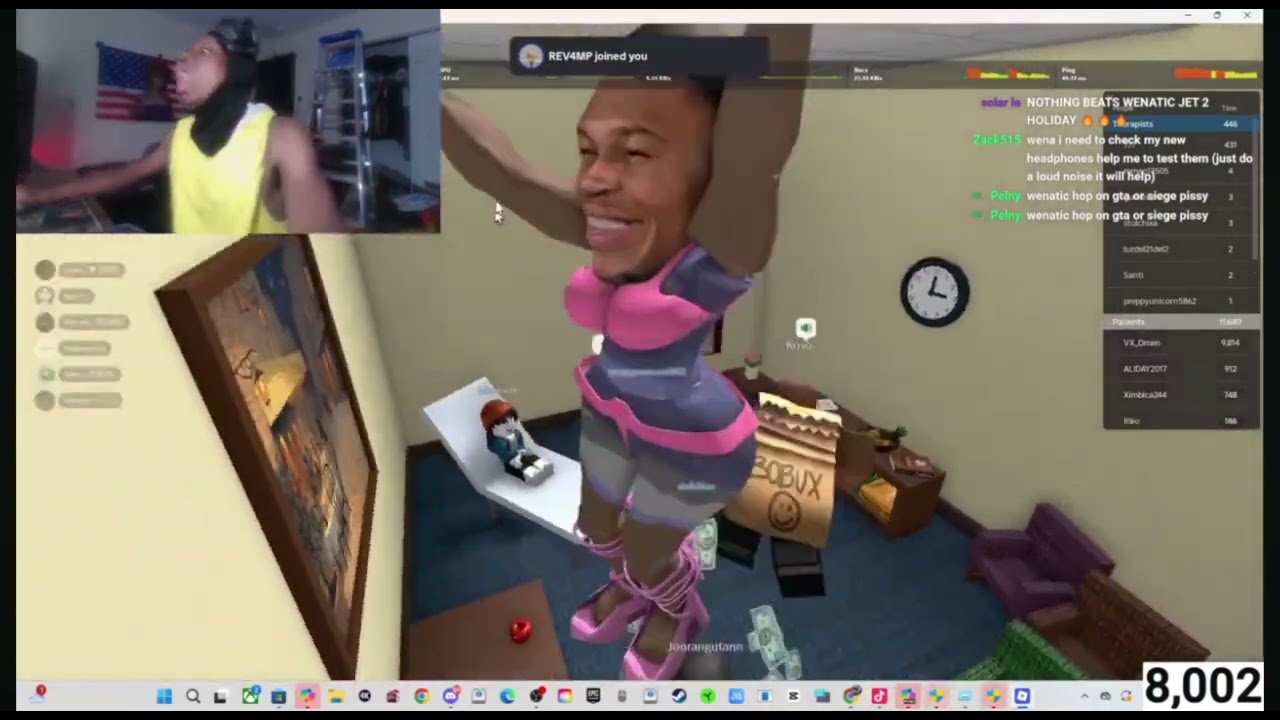Expand the system tray hidden icons chevron
Viewport: 1280px width, 720px height.
coord(1085,696)
